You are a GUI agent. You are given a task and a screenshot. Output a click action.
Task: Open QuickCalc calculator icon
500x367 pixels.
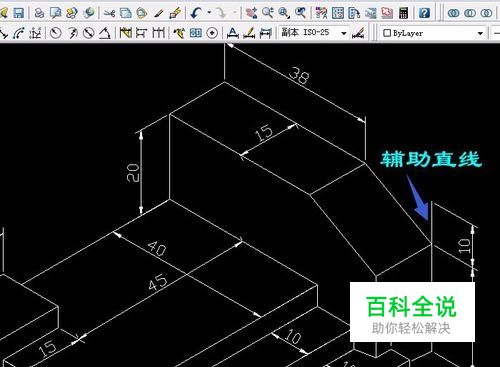coord(403,13)
